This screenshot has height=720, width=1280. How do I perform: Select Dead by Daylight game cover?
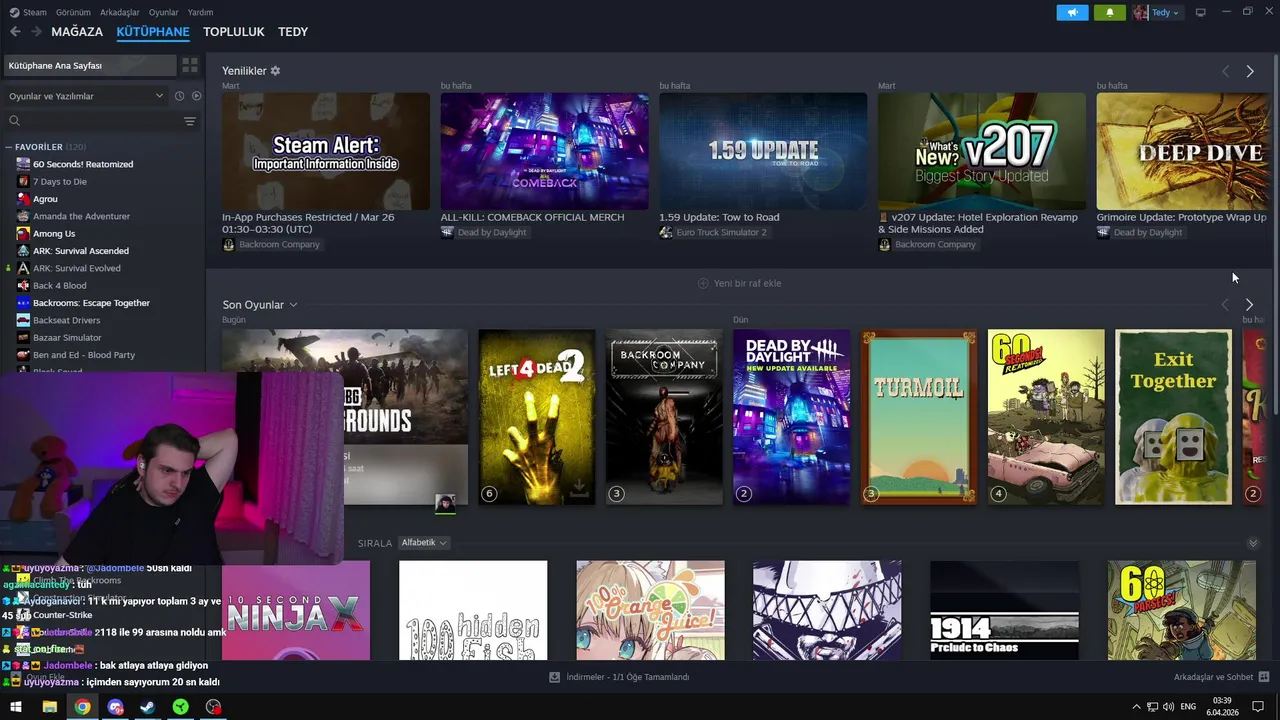coord(792,417)
